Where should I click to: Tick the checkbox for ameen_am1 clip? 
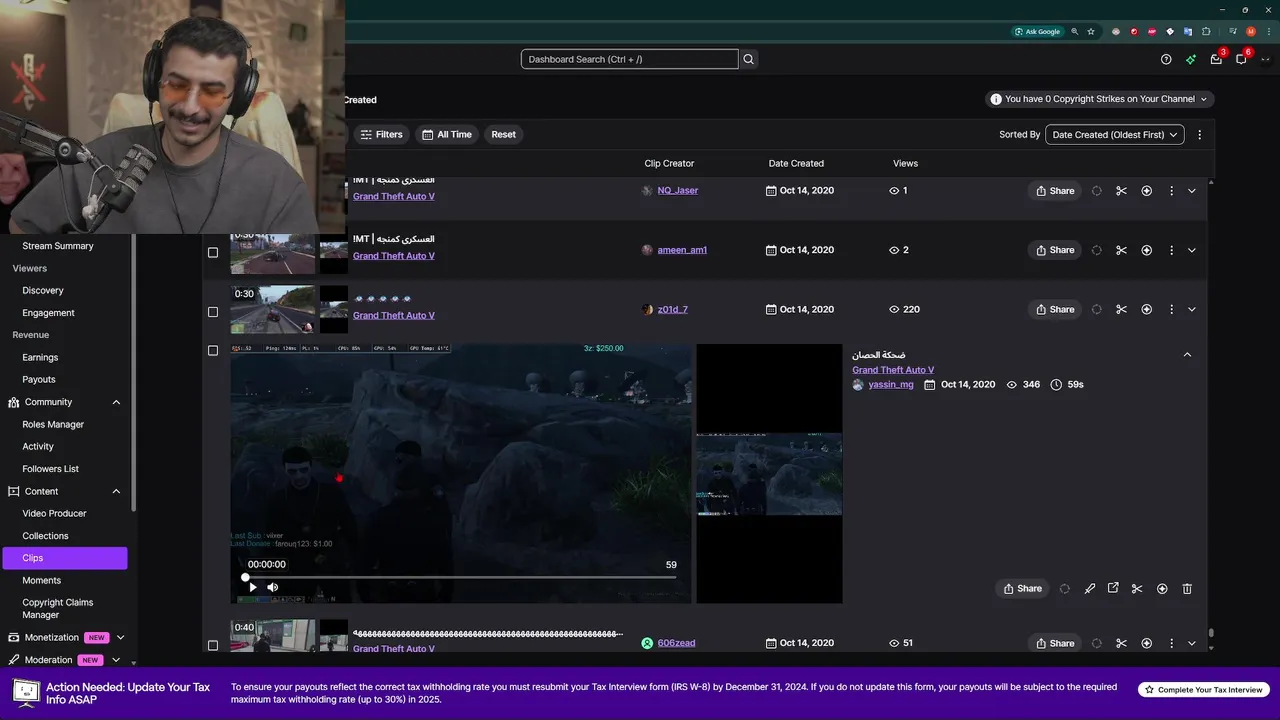pyautogui.click(x=212, y=252)
